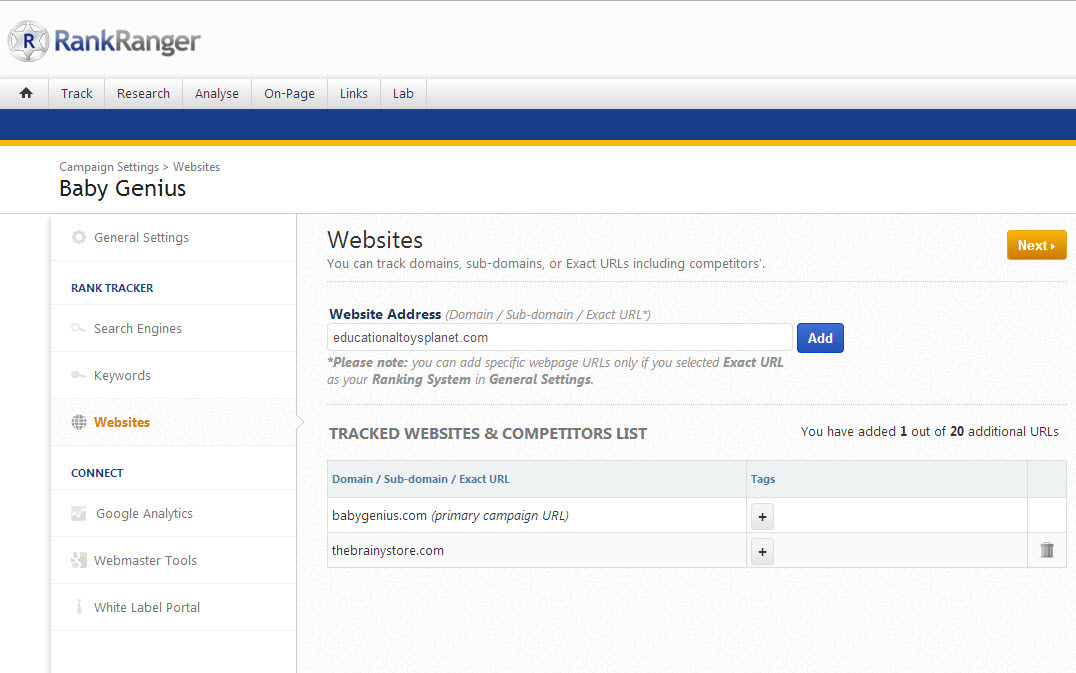Click the General Settings gear icon
The image size is (1076, 673).
[x=79, y=237]
